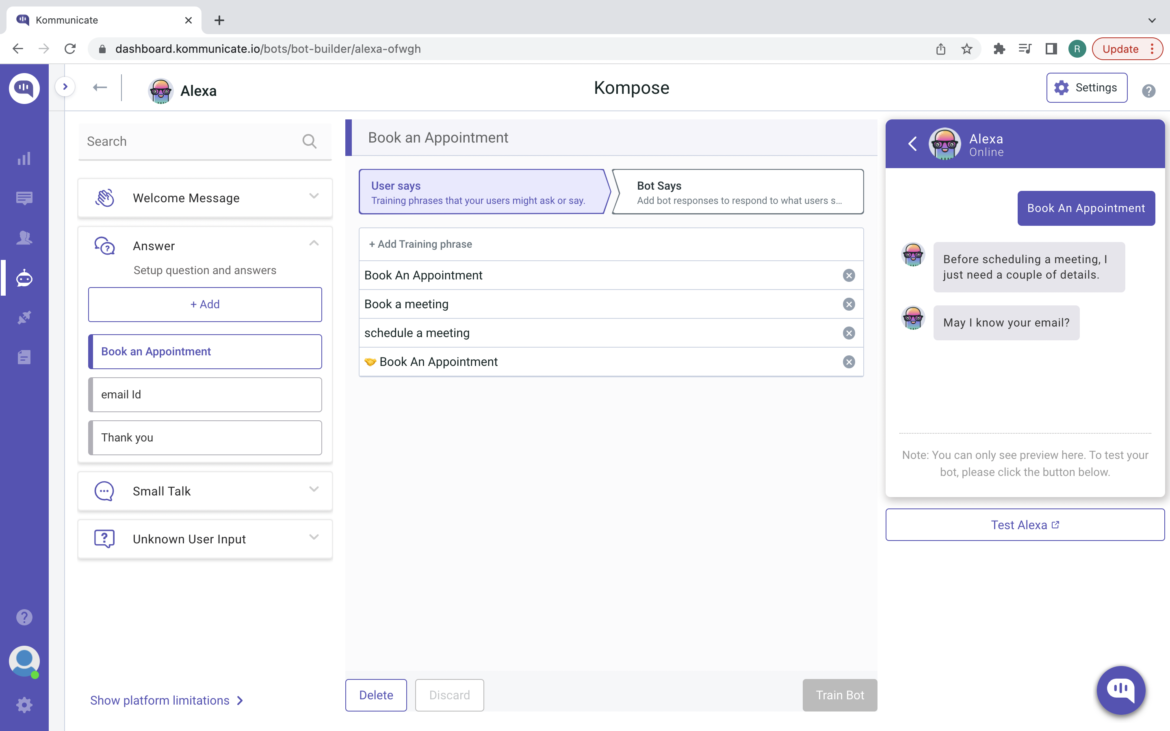Viewport: 1170px width, 731px height.
Task: Click the browser profile avatar
Action: (x=1076, y=48)
